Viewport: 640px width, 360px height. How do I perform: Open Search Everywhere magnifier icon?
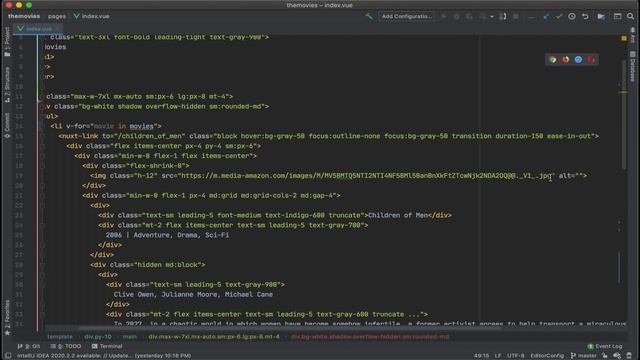(631, 16)
